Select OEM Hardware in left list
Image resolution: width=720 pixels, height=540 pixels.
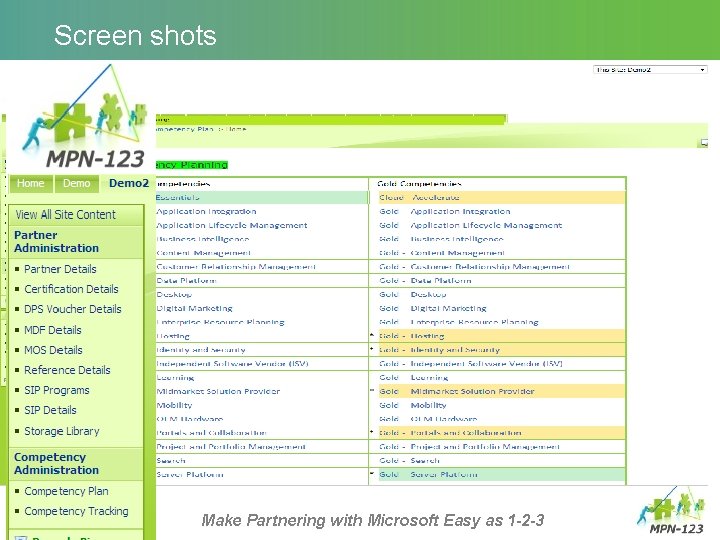coord(190,419)
